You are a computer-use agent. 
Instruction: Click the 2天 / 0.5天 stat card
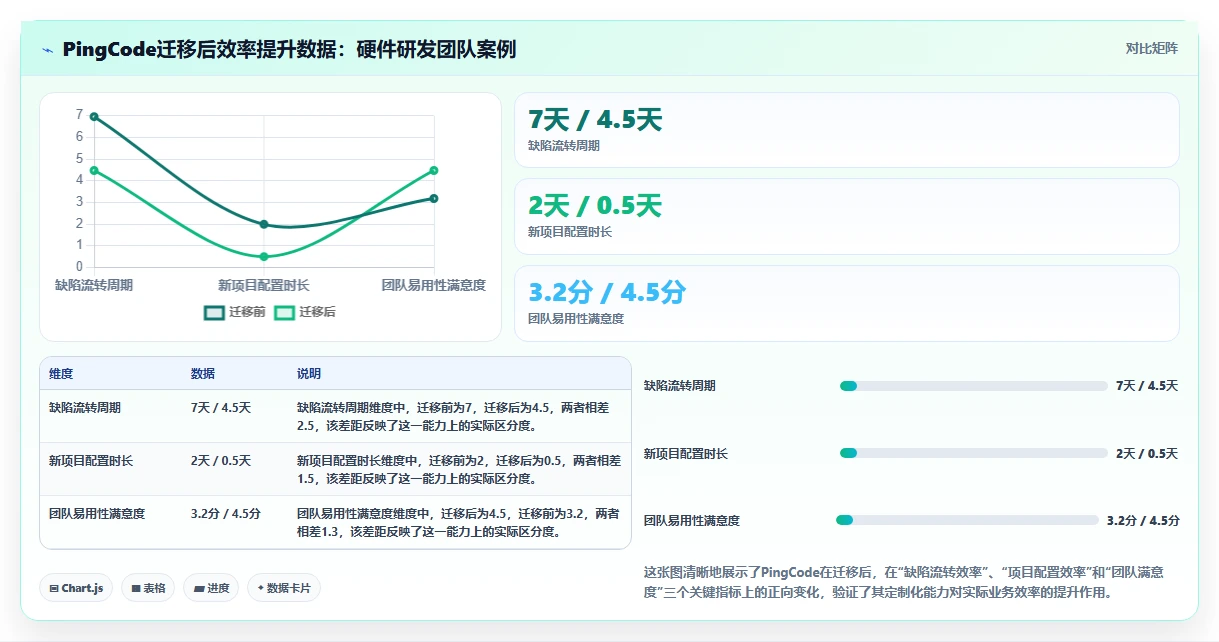[846, 216]
